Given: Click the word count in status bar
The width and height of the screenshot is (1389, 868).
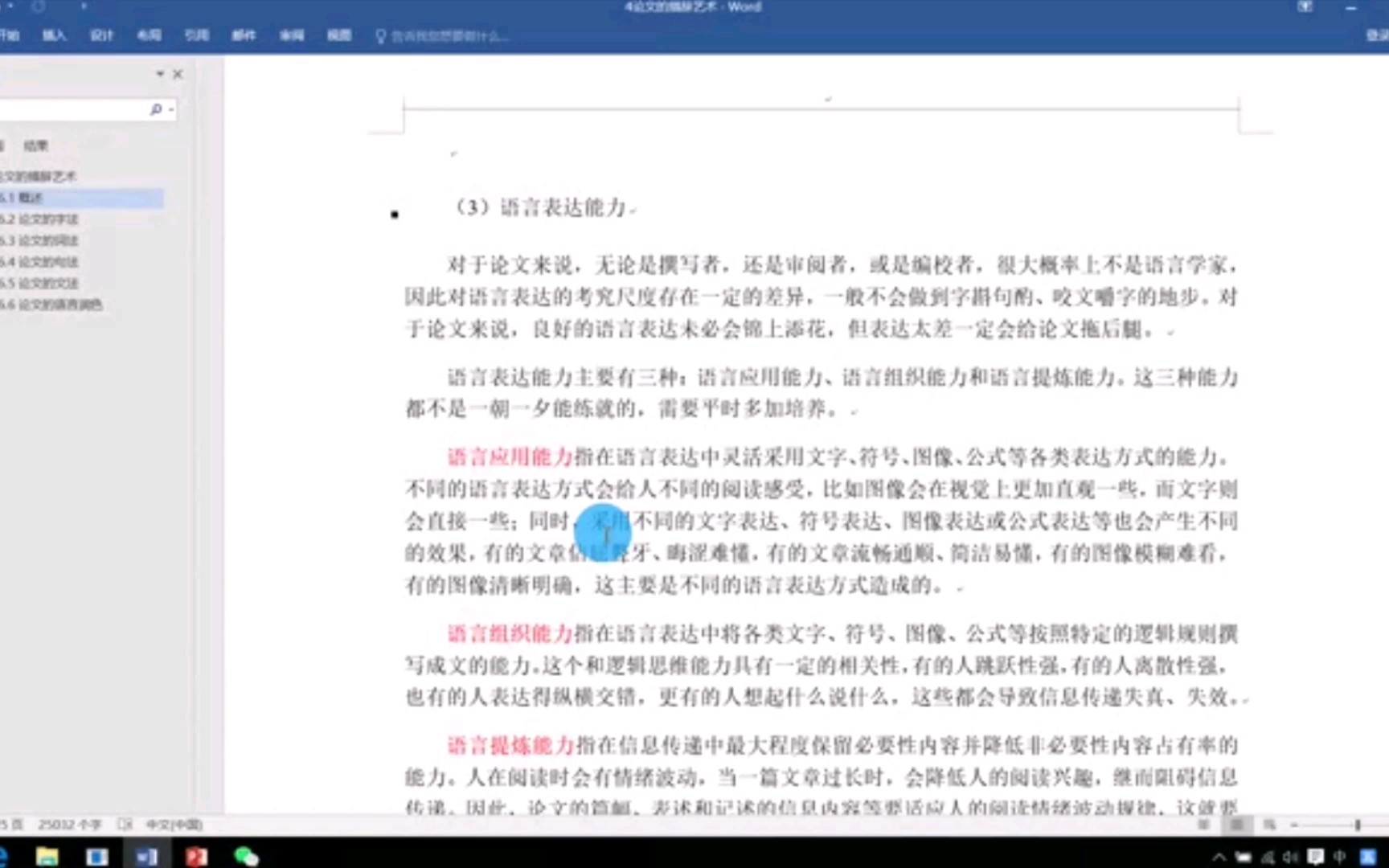Looking at the screenshot, I should pos(69,825).
